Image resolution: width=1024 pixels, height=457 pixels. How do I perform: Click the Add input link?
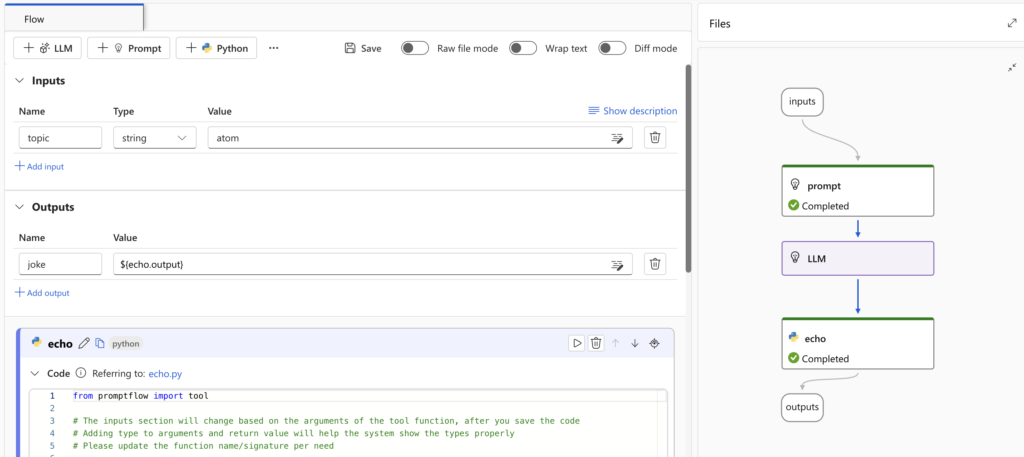pos(40,166)
